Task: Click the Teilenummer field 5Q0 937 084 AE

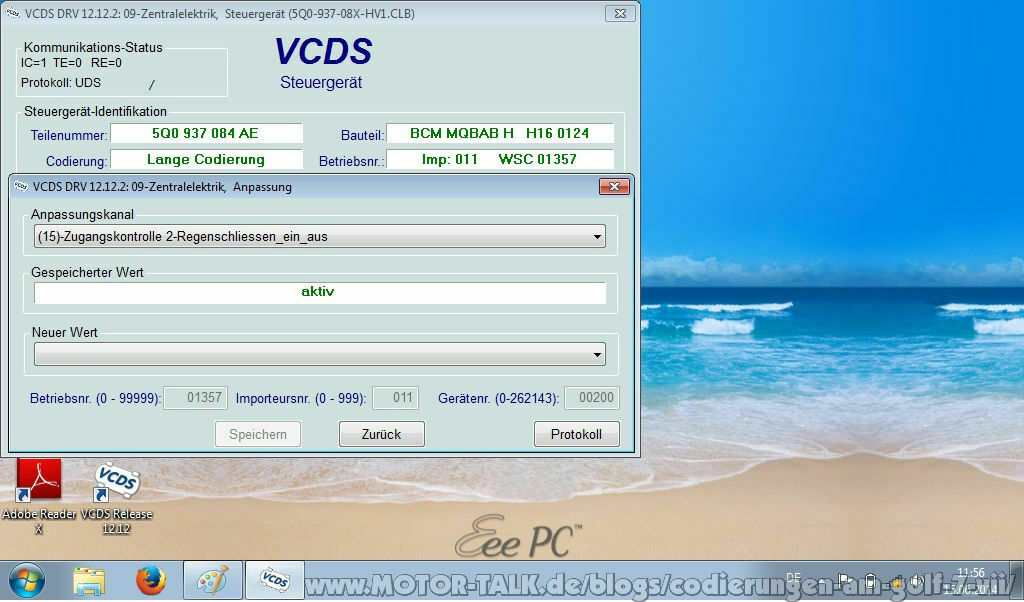Action: click(x=206, y=133)
